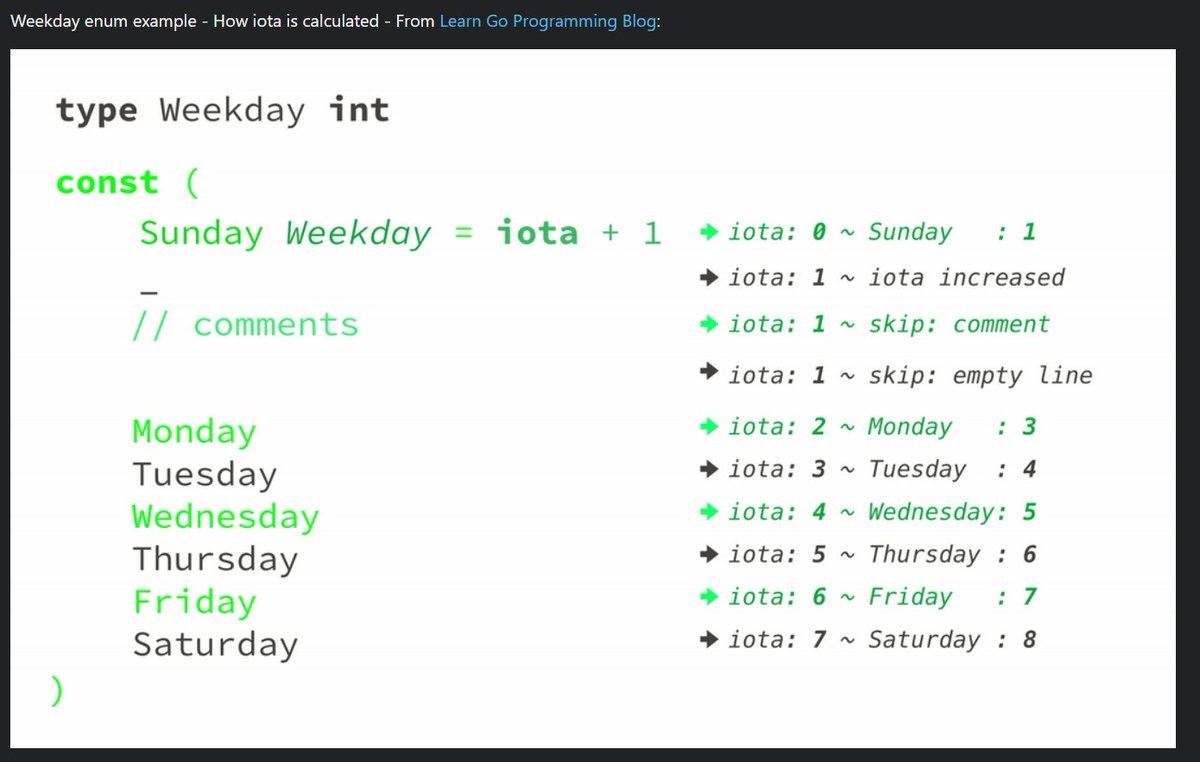
Task: Click the green arrow beside skip: comment
Action: (710, 324)
